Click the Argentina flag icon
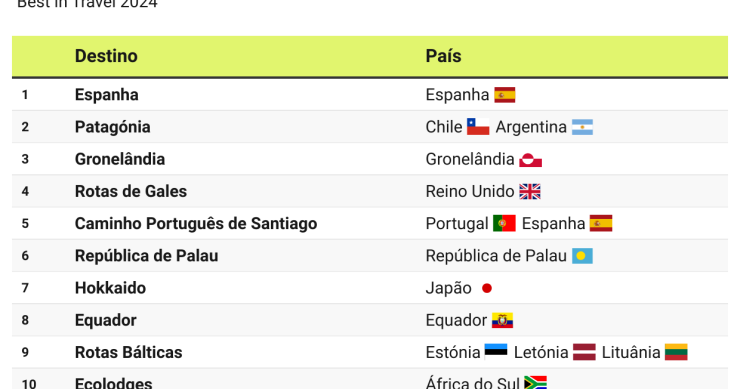 [582, 127]
